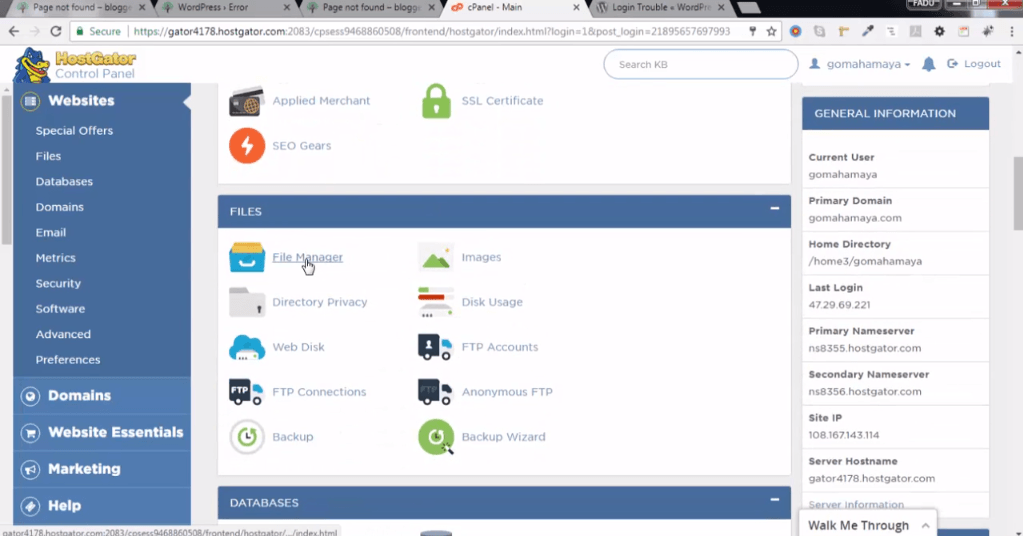Open the File Manager link
Screen dimensions: 1023x536
tap(307, 257)
